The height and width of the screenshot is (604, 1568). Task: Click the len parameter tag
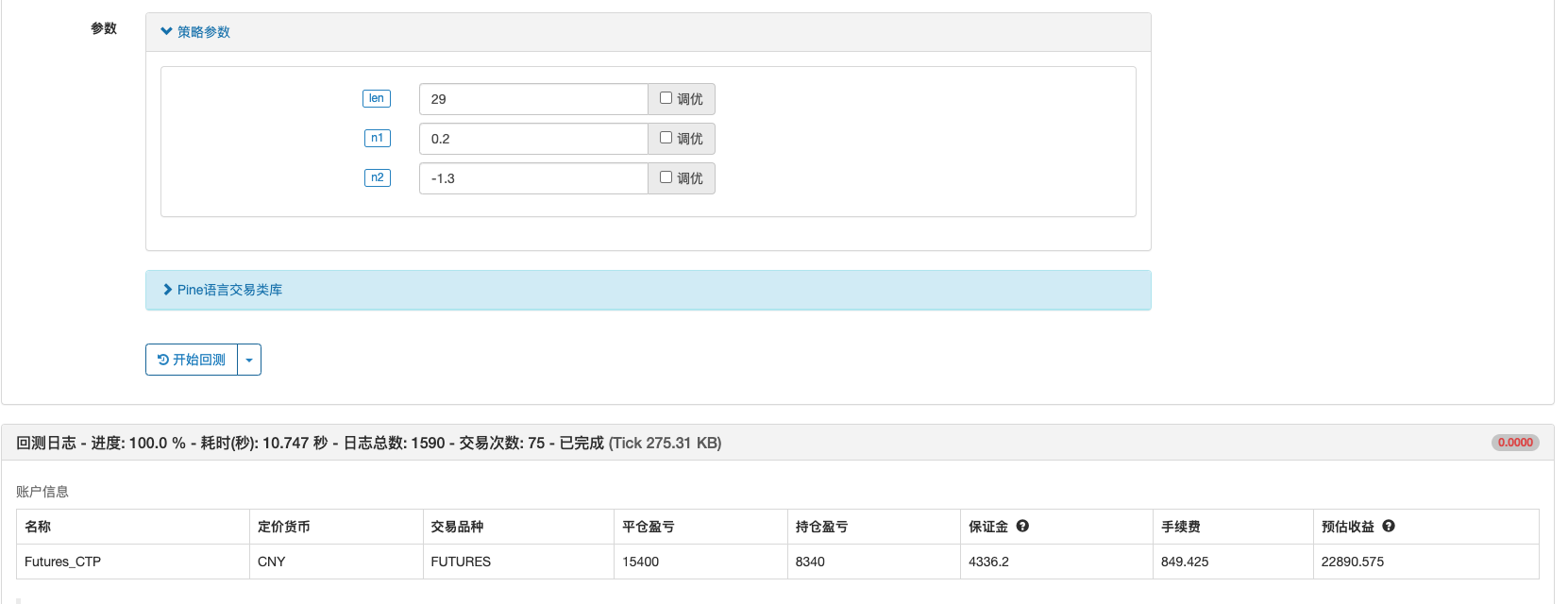click(377, 99)
